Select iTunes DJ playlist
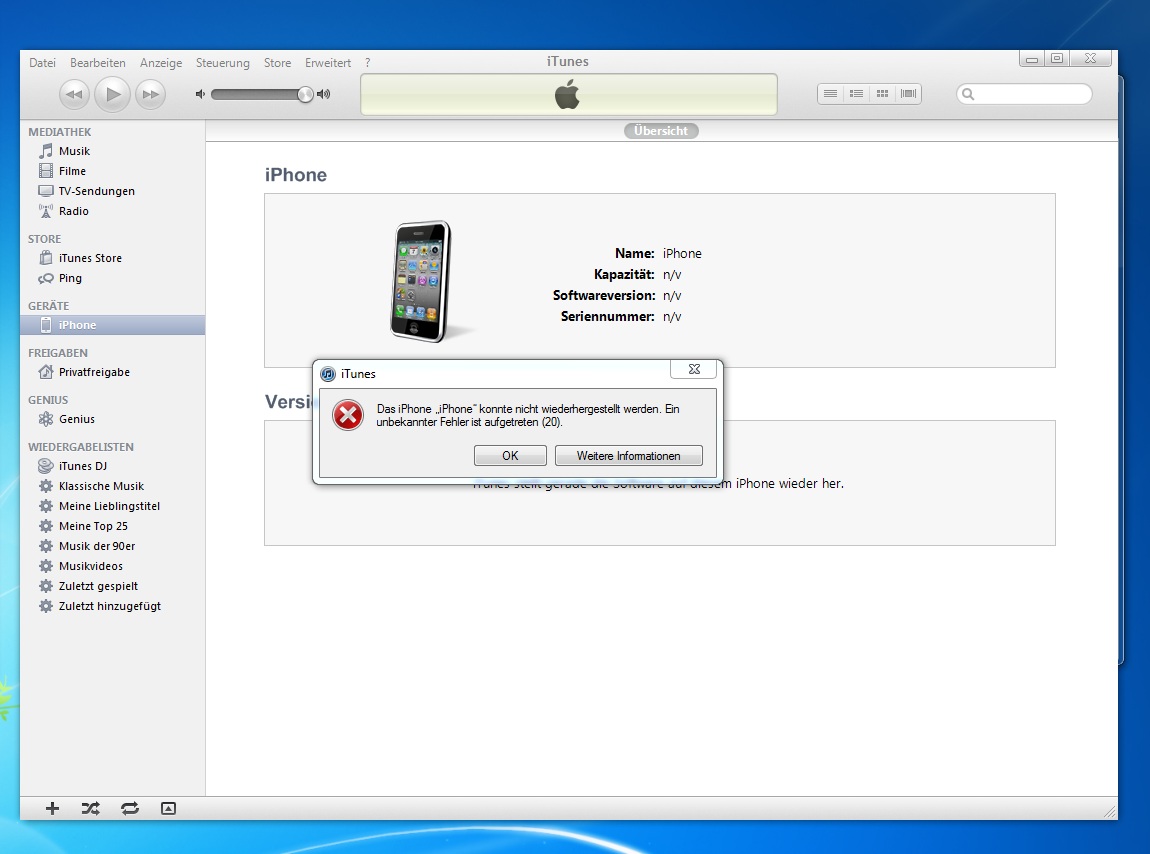 (82, 466)
